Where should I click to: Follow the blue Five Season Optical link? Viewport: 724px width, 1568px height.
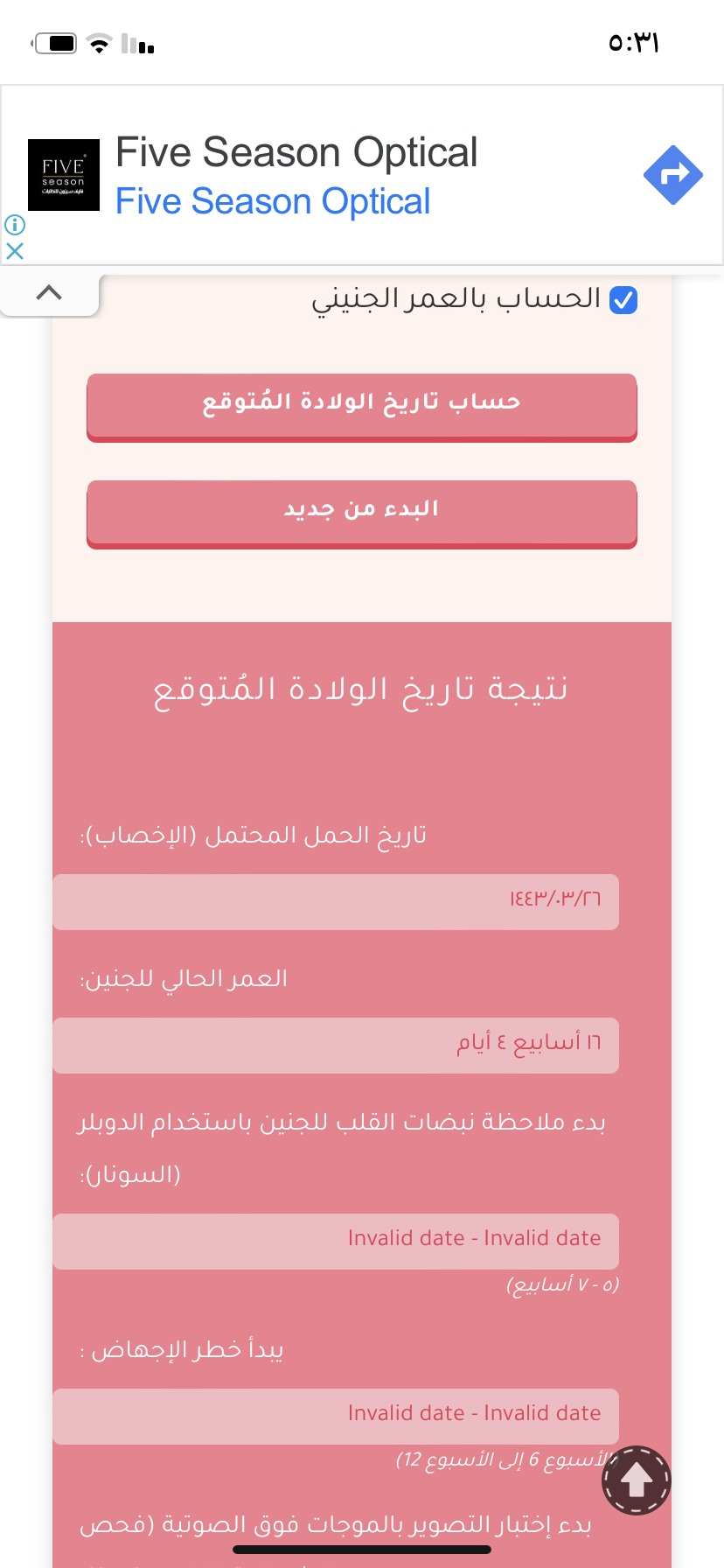(x=273, y=201)
